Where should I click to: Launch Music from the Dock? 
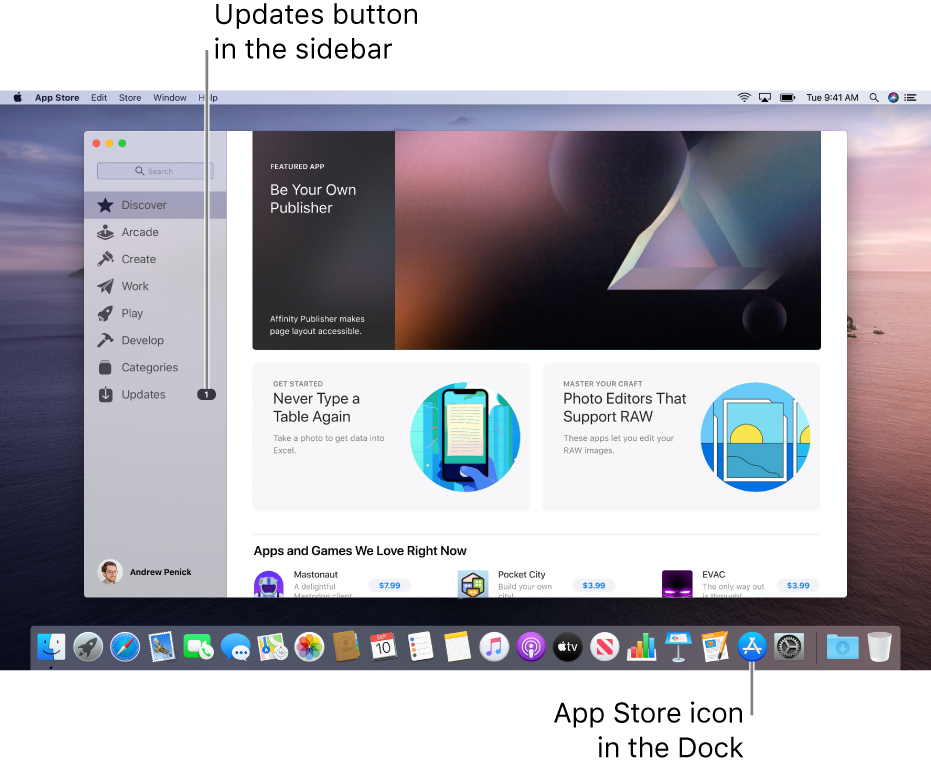coord(494,646)
